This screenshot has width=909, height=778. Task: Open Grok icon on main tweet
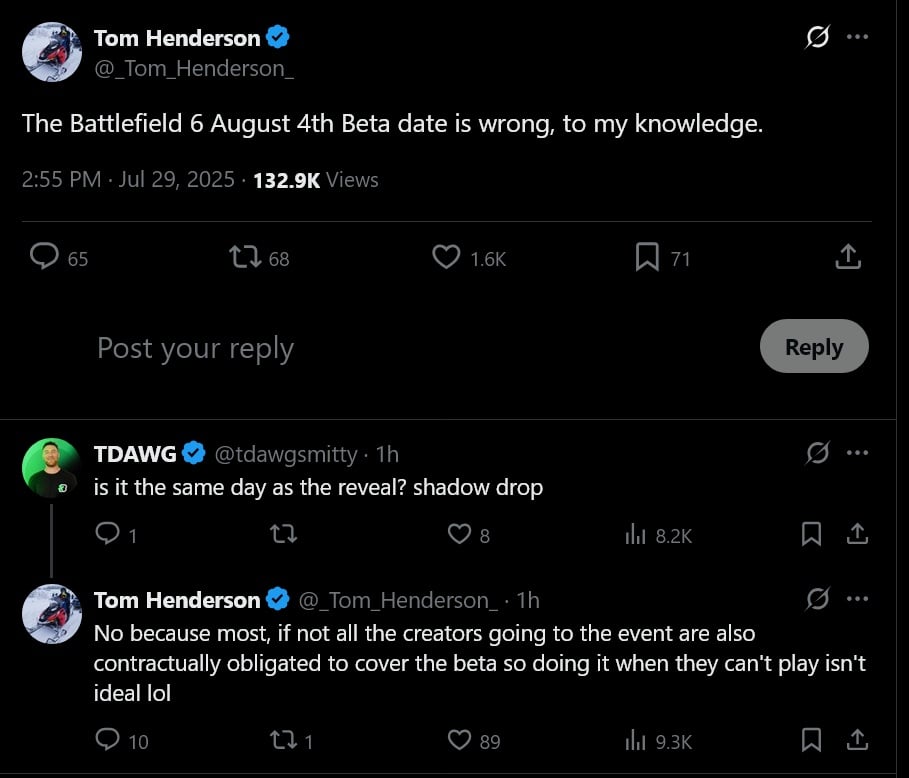click(817, 37)
